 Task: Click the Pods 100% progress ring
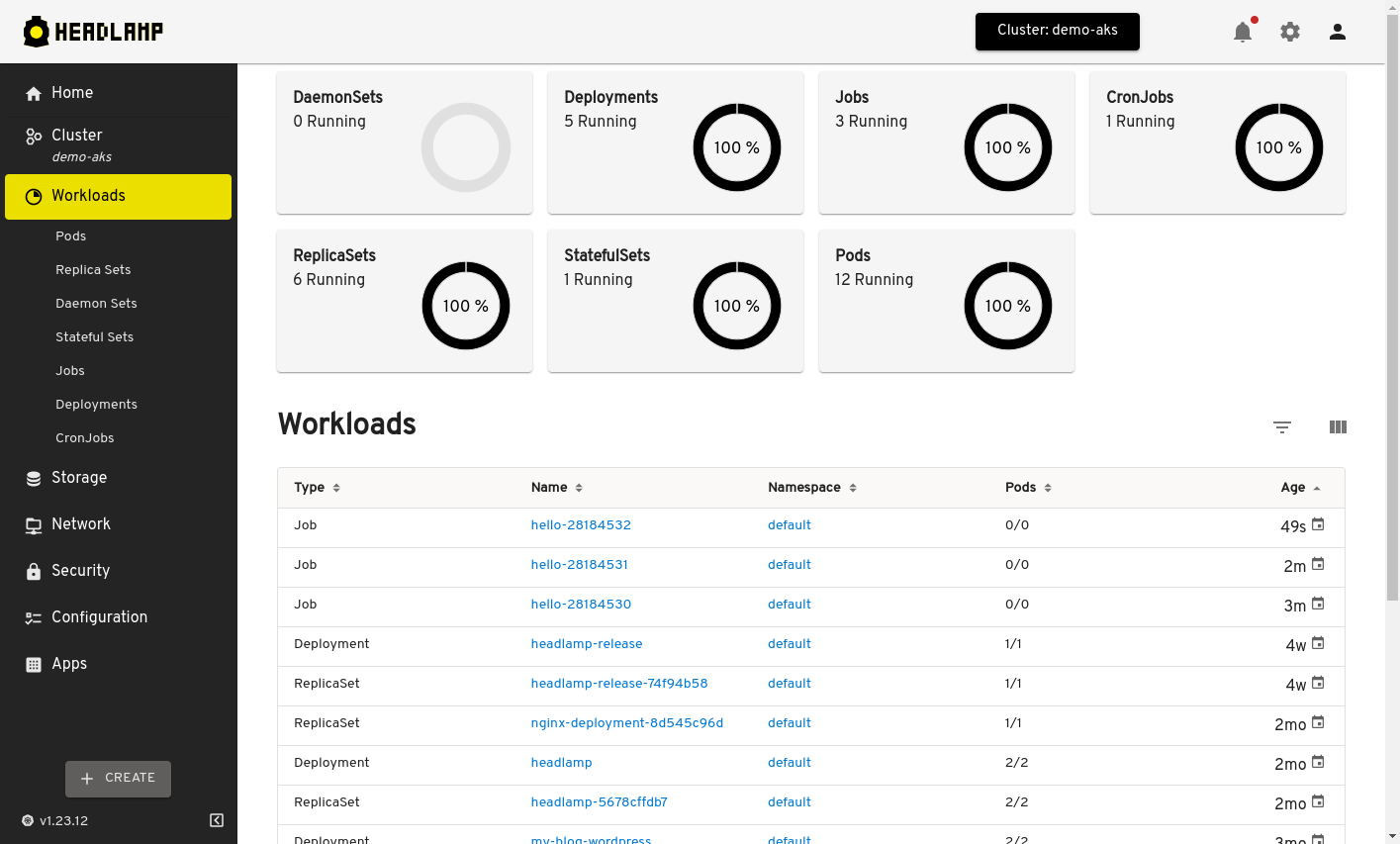1007,306
